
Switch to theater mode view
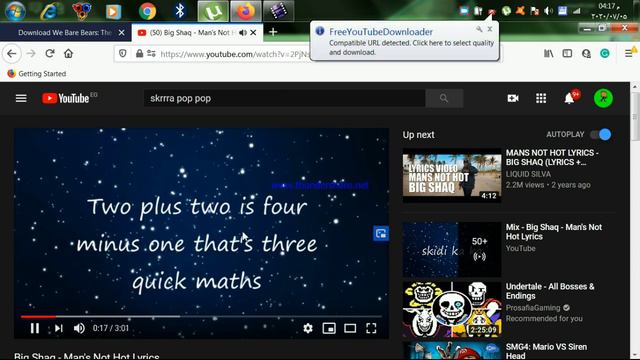tap(350, 328)
